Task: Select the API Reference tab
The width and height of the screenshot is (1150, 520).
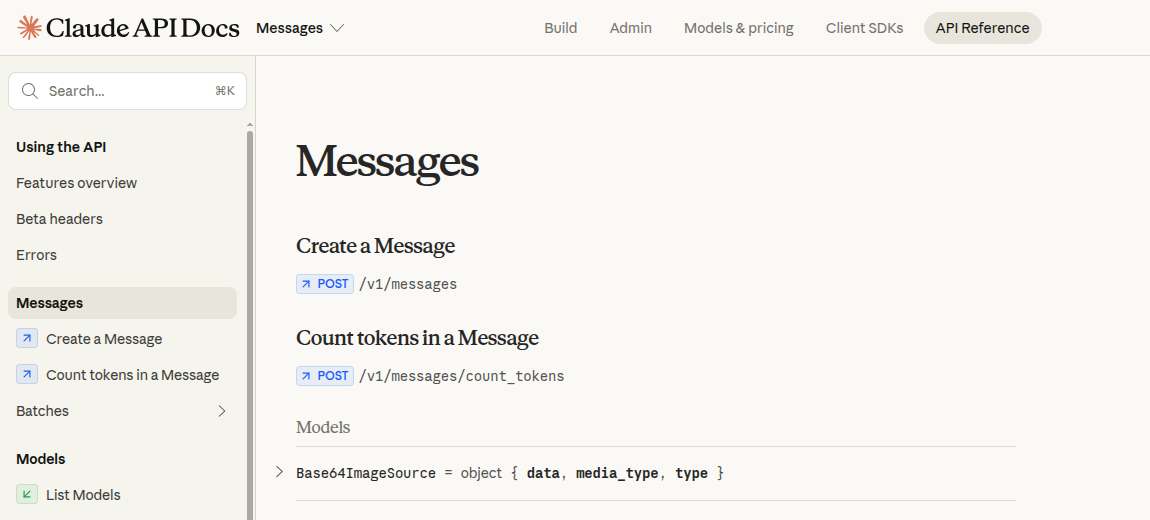Action: 983,28
